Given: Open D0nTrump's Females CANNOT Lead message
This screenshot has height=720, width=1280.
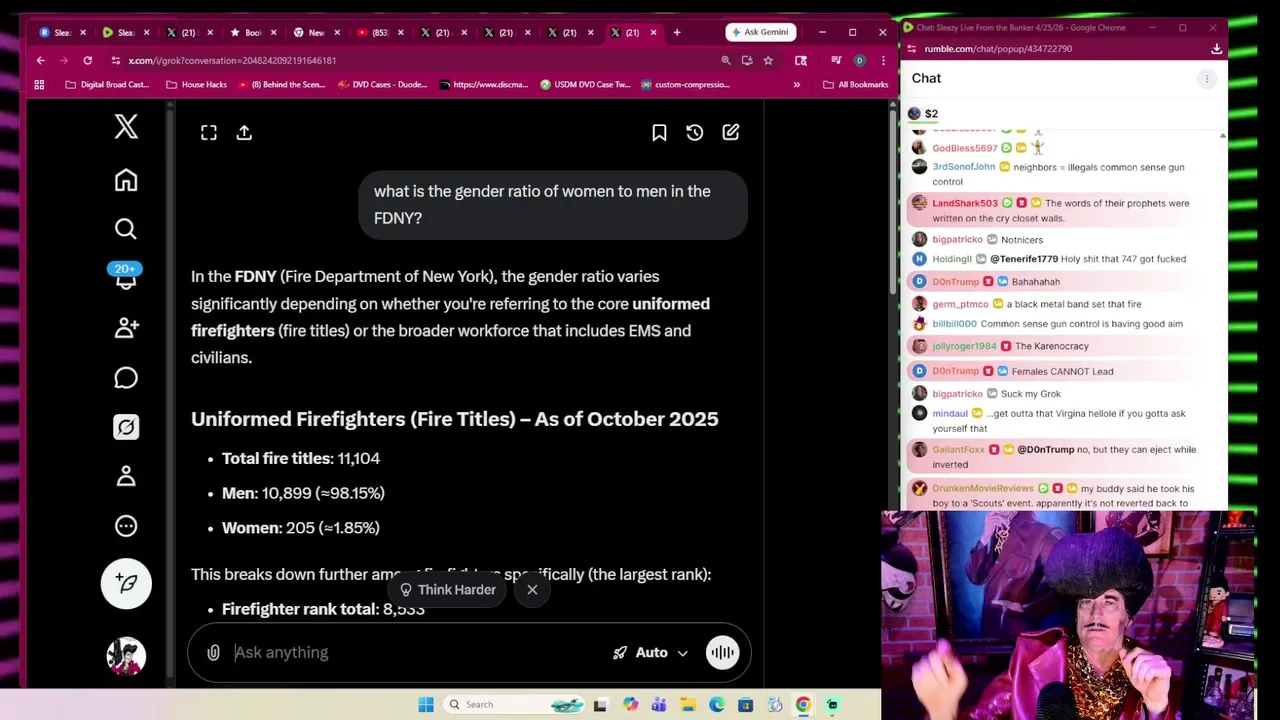Looking at the screenshot, I should [x=1062, y=371].
